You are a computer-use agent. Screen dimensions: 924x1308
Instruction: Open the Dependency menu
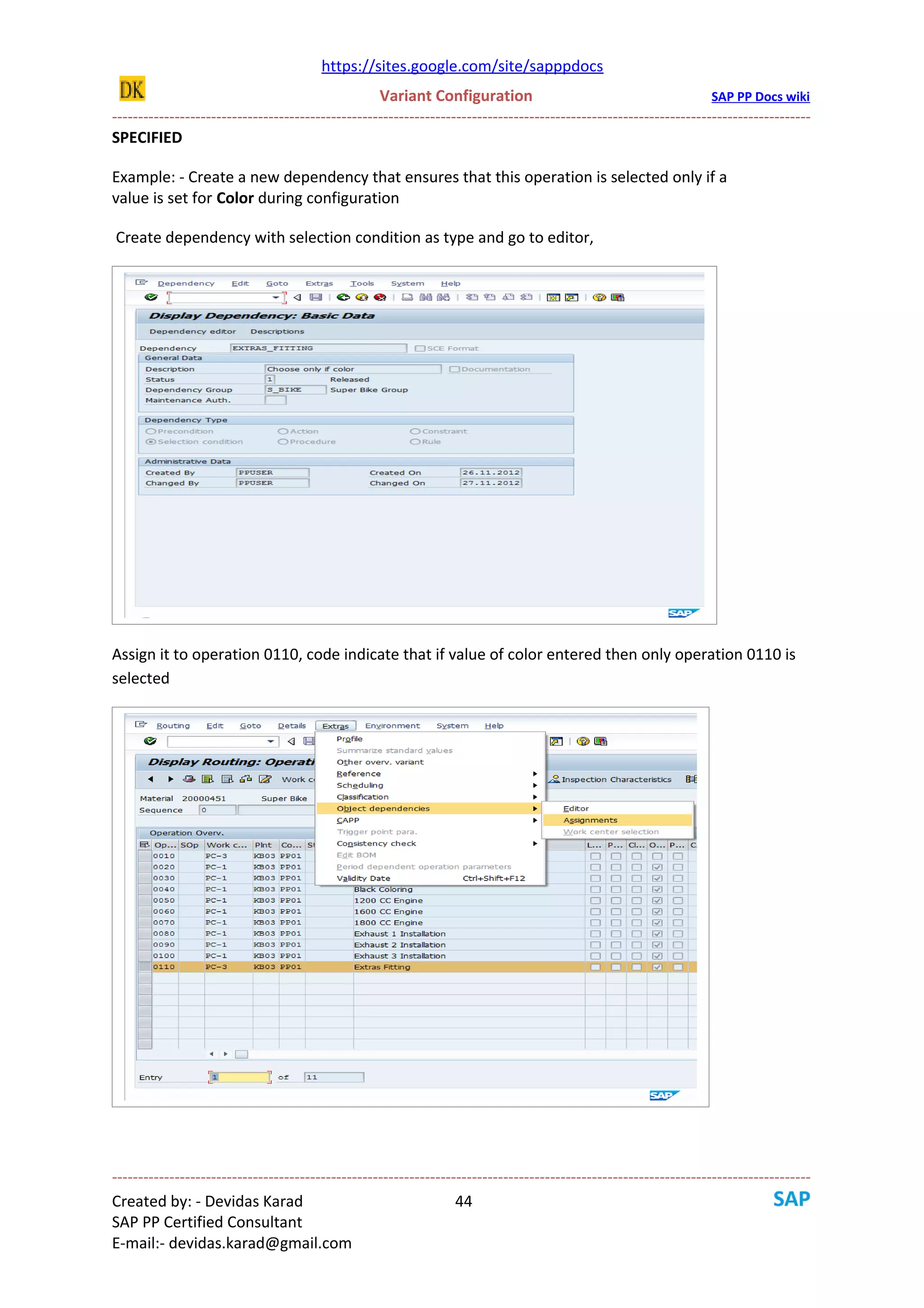point(186,283)
